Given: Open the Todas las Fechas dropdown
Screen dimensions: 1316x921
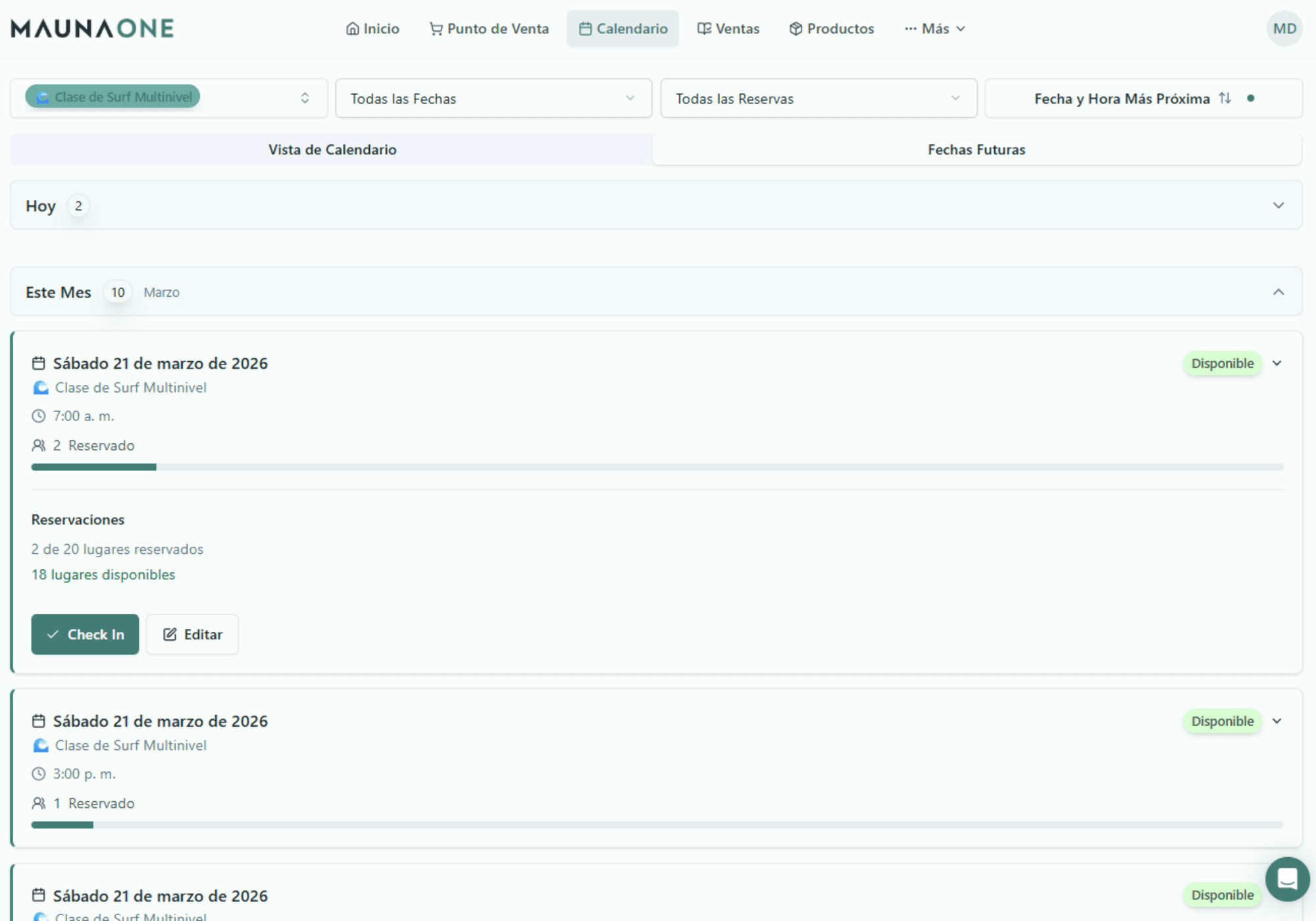Looking at the screenshot, I should coord(493,99).
